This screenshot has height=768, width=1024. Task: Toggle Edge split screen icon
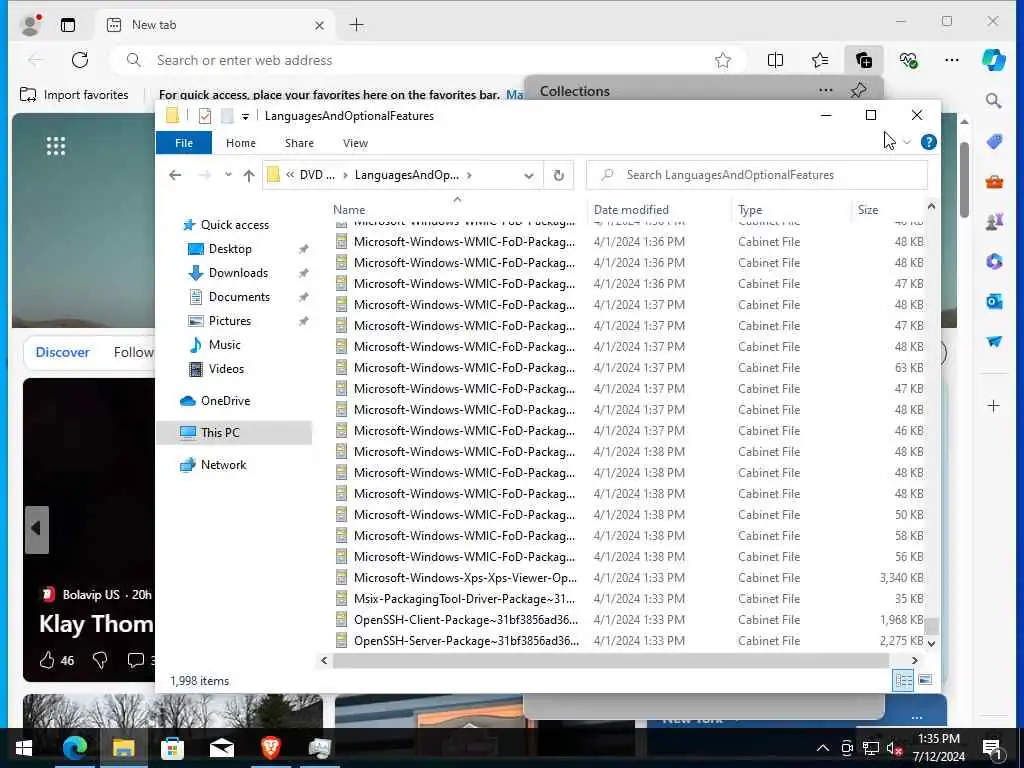[775, 61]
